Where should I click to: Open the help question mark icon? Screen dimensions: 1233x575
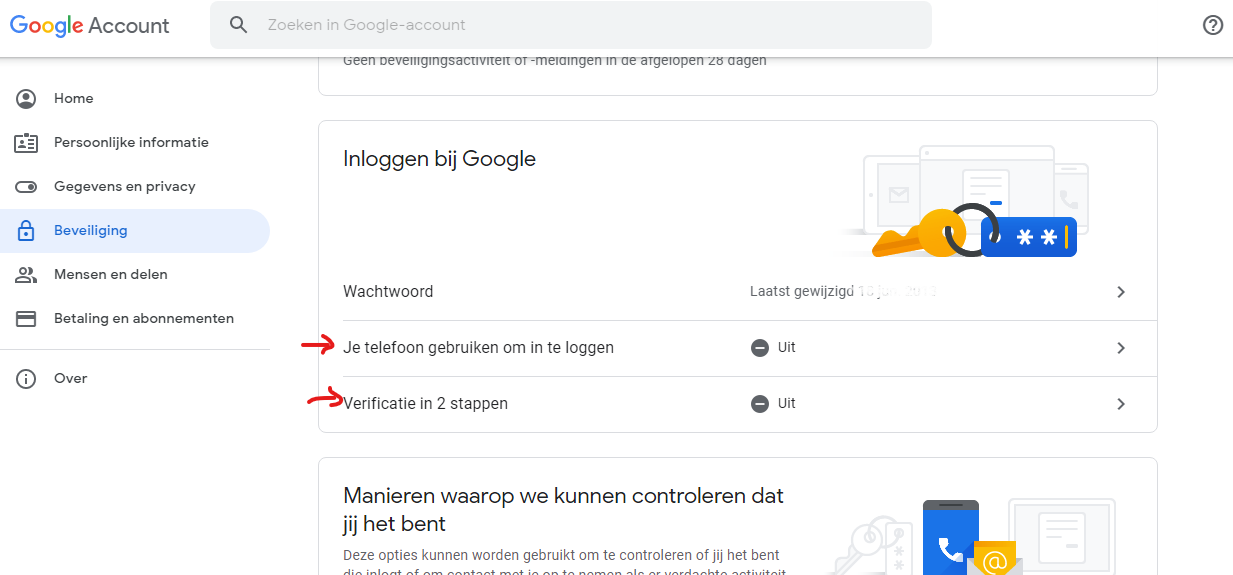(x=1212, y=25)
